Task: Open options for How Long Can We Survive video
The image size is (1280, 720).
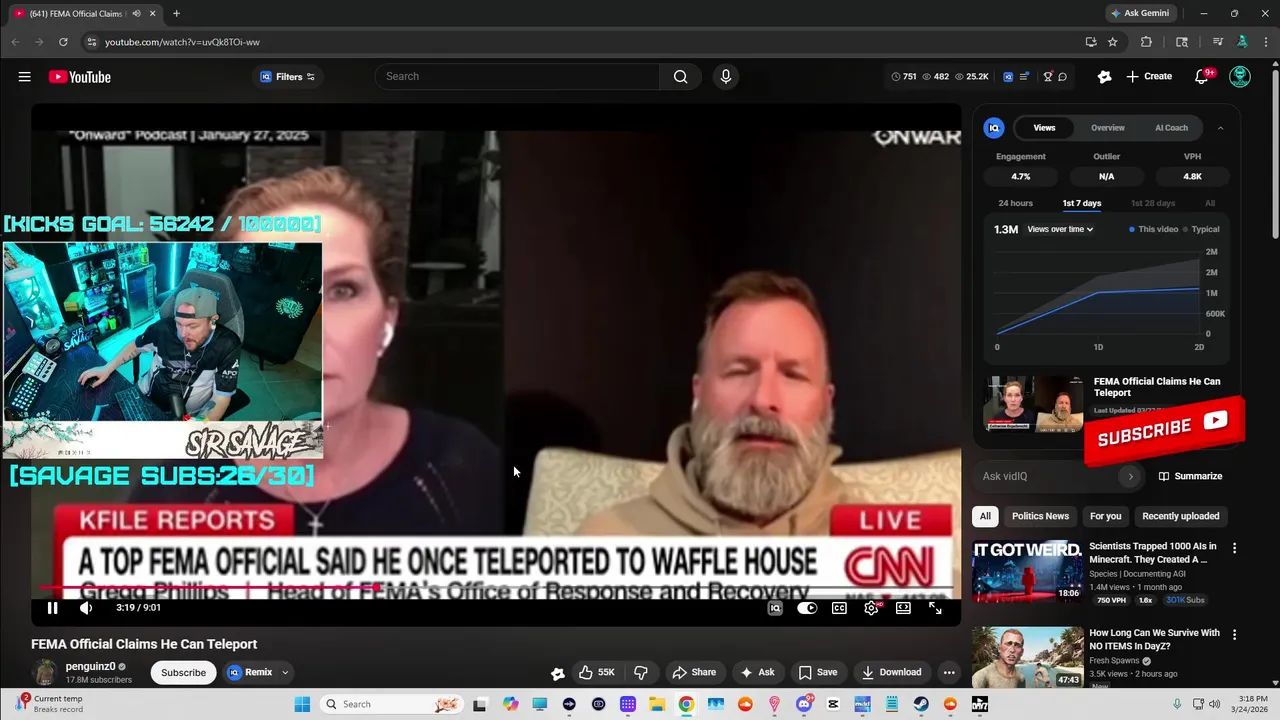Action: pyautogui.click(x=1234, y=634)
